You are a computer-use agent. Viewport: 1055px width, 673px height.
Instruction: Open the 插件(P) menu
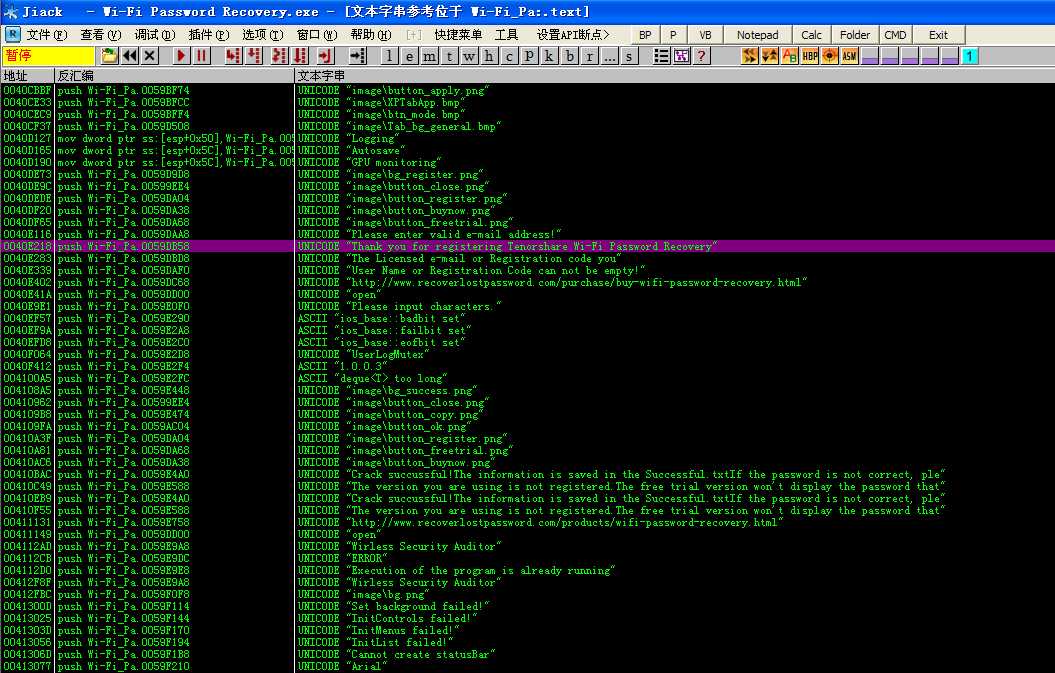(209, 34)
